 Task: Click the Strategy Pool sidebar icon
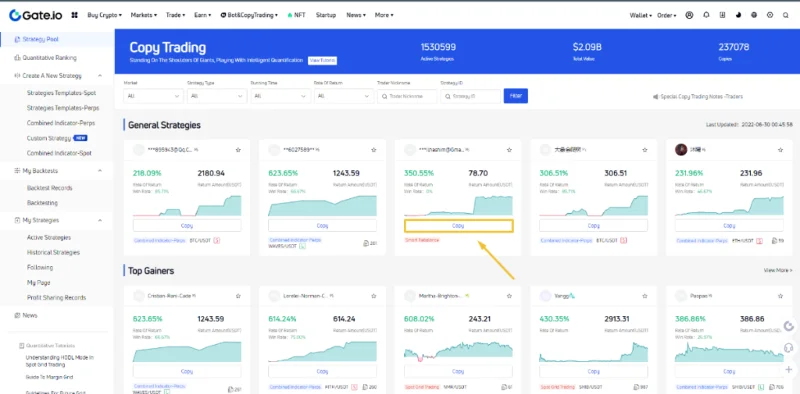pos(17,39)
